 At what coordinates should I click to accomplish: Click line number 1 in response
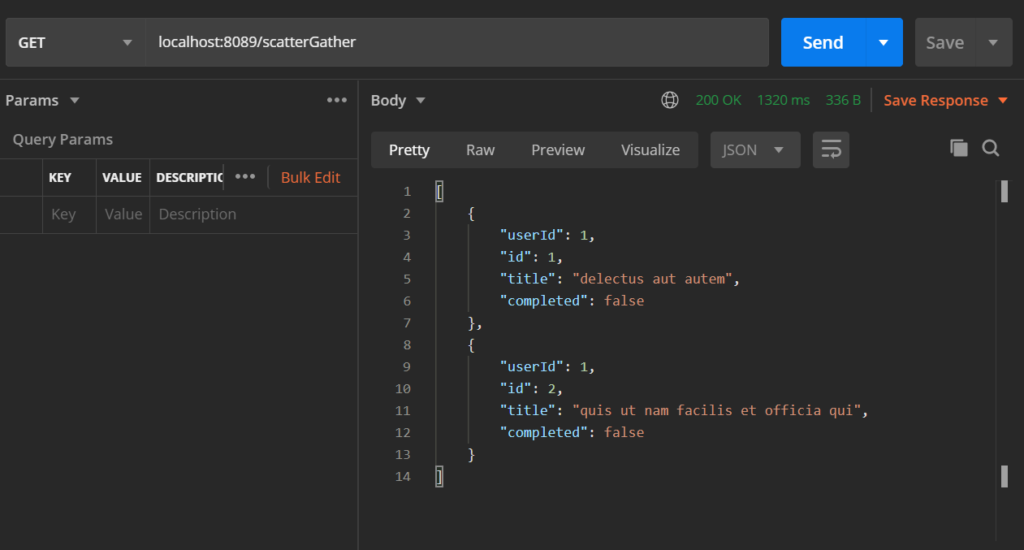pos(407,191)
